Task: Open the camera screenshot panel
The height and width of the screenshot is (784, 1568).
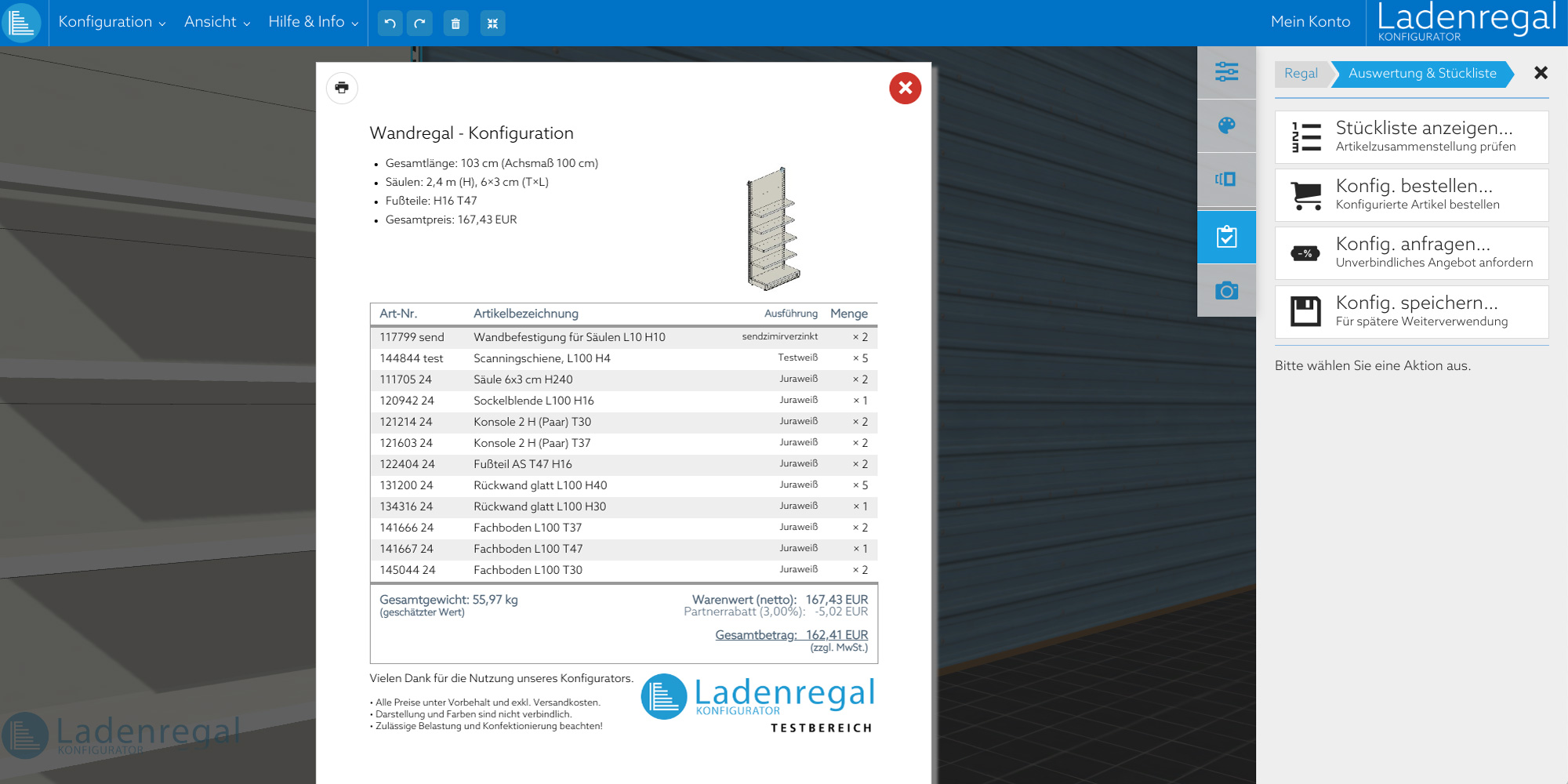Action: click(1226, 291)
